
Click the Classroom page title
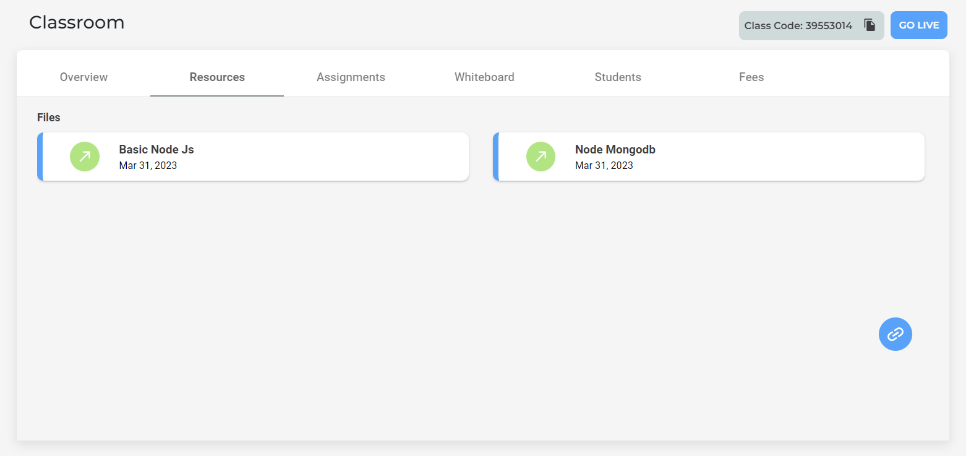pos(76,22)
